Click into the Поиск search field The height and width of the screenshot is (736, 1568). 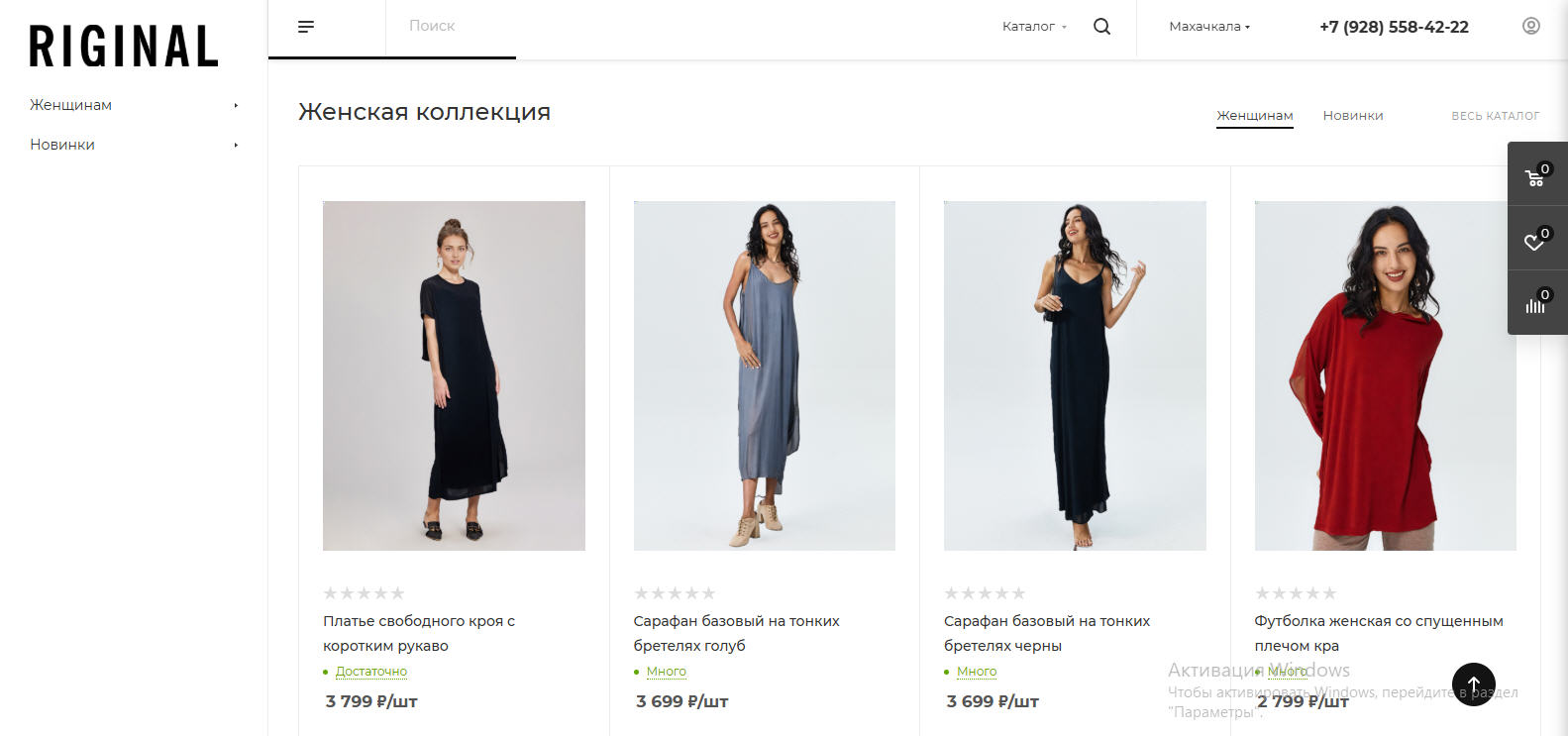coord(451,27)
